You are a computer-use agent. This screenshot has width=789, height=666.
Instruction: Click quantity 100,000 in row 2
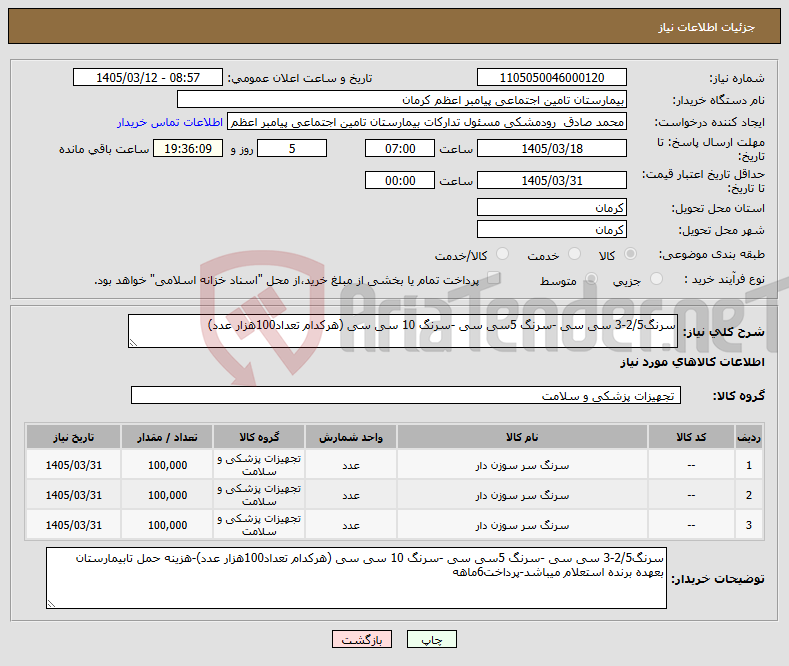point(167,495)
